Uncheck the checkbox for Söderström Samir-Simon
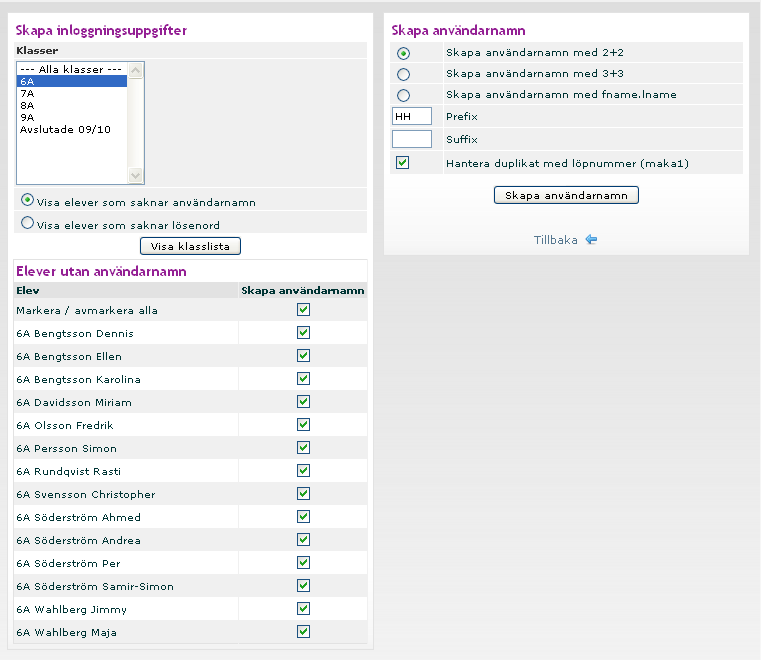The image size is (761, 660). (x=303, y=586)
